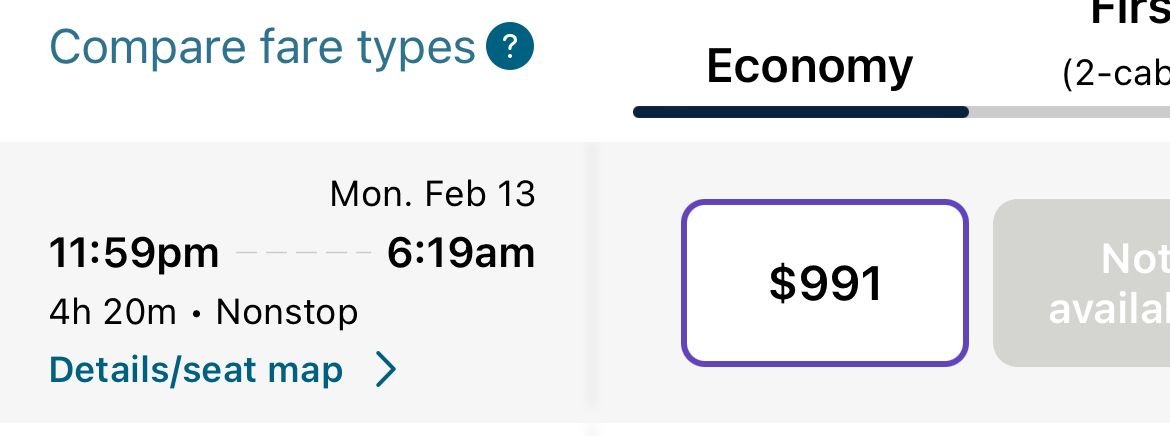Click the 6:19am arrival time
The height and width of the screenshot is (436, 1170).
tap(461, 253)
